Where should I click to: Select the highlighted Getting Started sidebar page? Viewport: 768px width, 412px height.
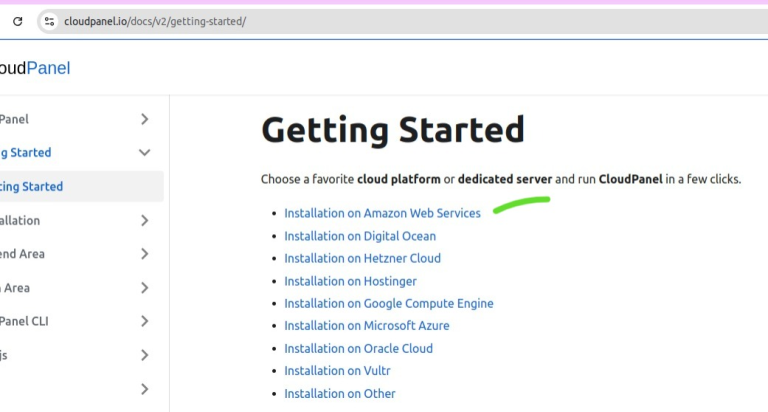40,187
